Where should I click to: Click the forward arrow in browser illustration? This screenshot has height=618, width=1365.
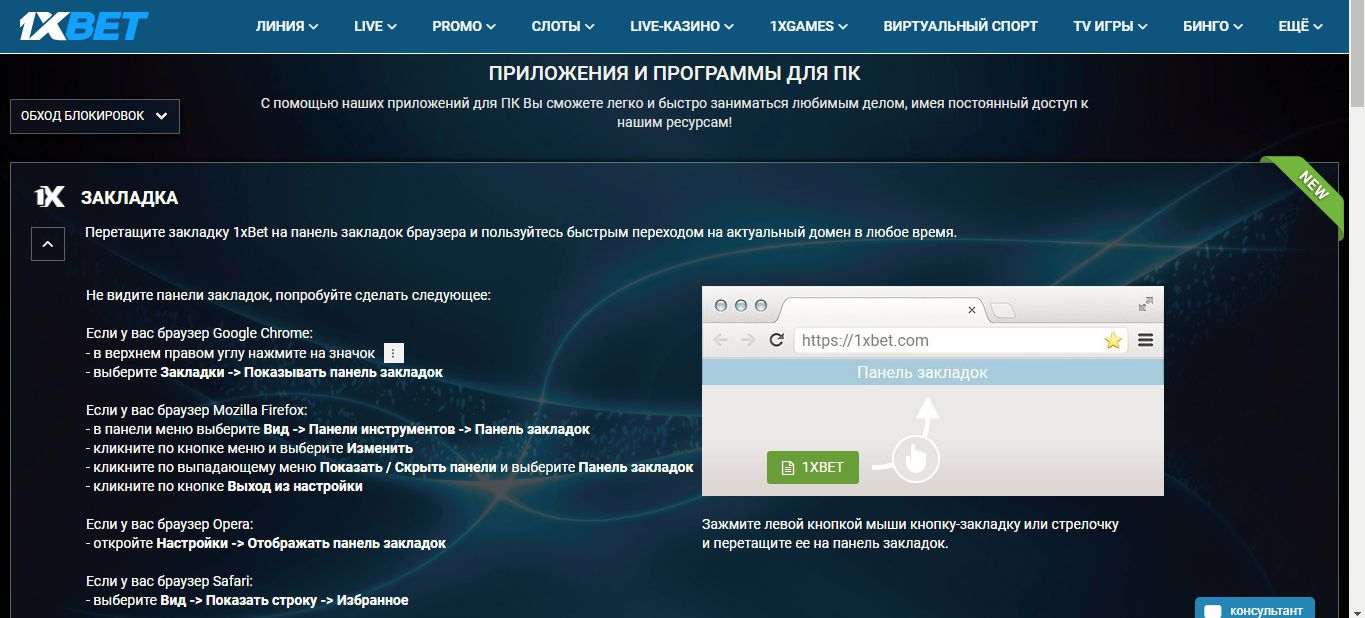click(x=747, y=340)
